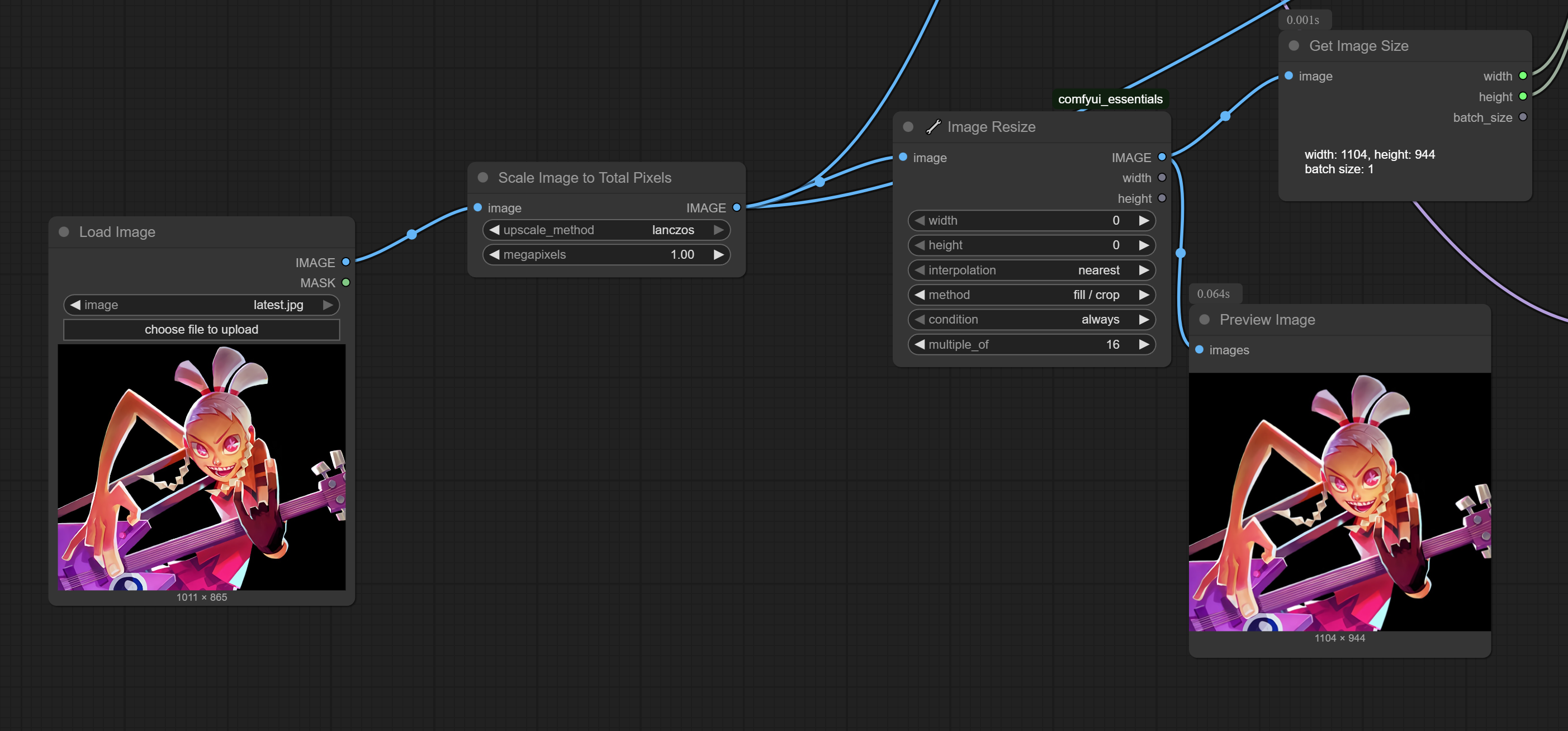Open condition dropdown showing always
Image resolution: width=1568 pixels, height=731 pixels.
[x=1032, y=320]
